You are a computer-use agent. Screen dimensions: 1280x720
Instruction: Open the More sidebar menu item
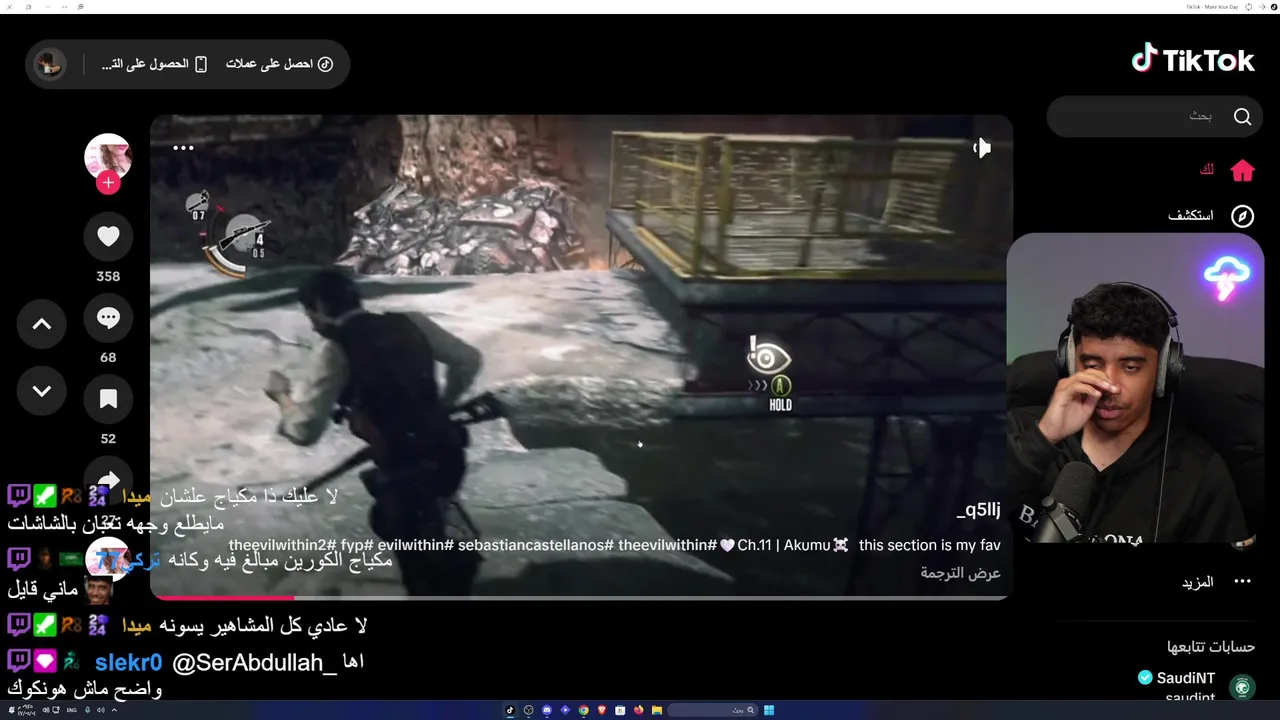[1216, 582]
